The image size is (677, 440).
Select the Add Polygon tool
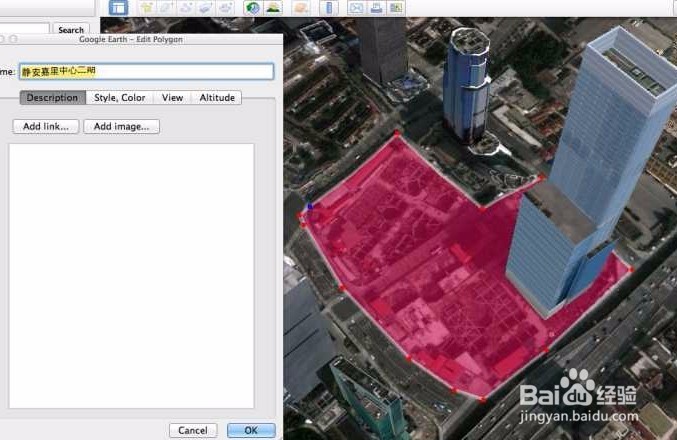click(x=167, y=8)
